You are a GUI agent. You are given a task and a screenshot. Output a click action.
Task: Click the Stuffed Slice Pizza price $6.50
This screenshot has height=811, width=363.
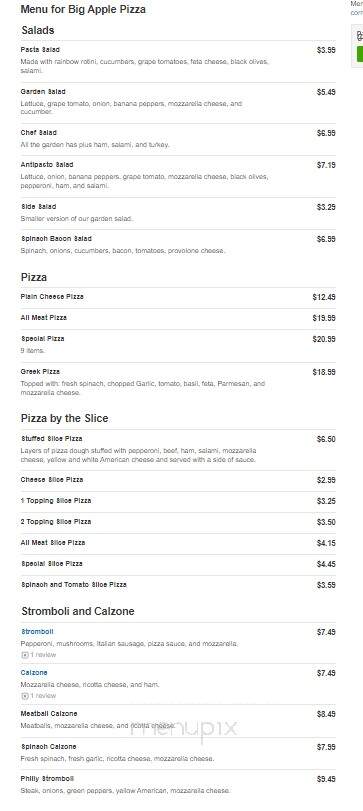326,439
